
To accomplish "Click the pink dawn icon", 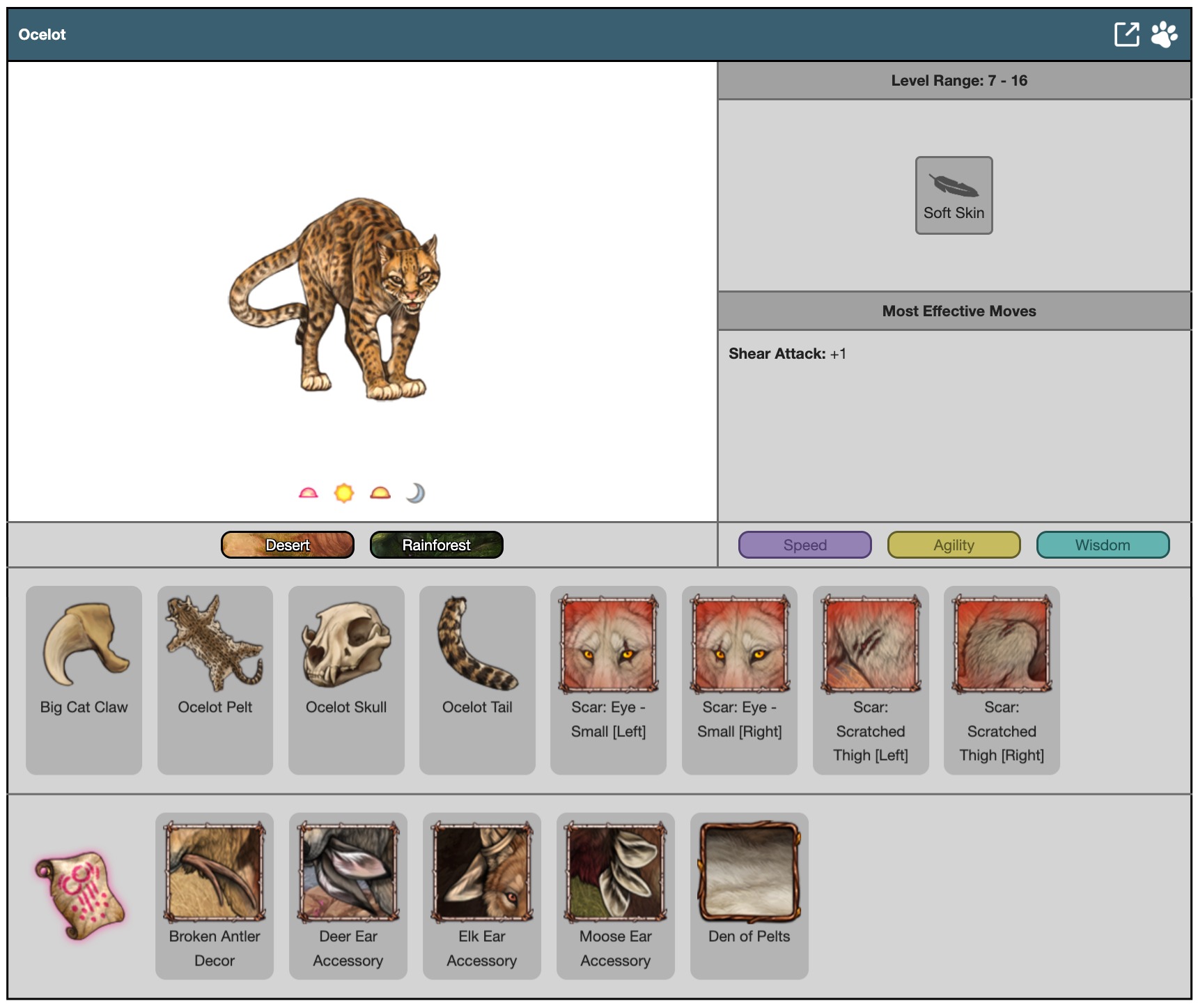I will tap(308, 493).
